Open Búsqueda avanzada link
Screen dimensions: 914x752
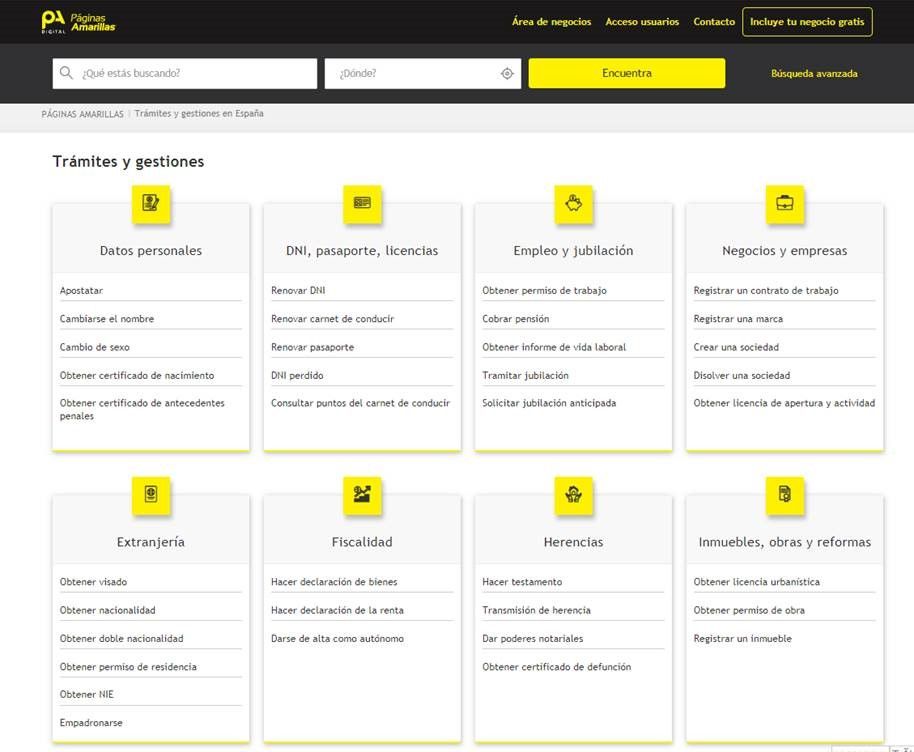[814, 73]
